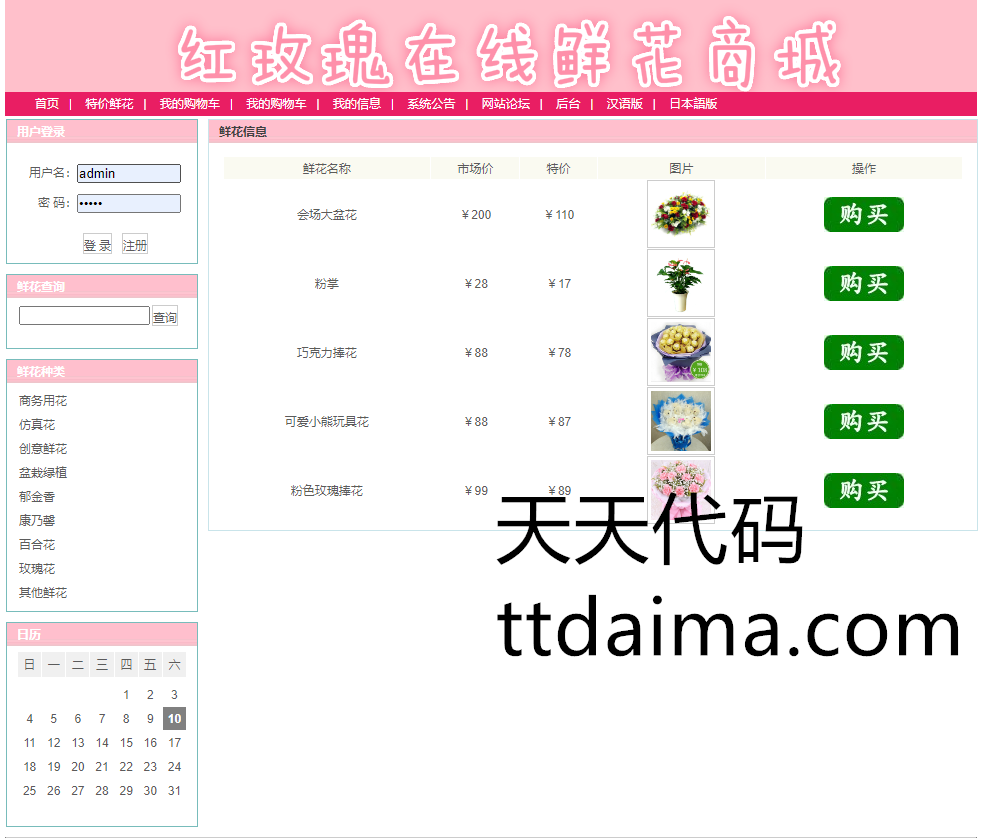The height and width of the screenshot is (838, 987).
Task: Open 特价鲜花 in the top menu
Action: tap(109, 104)
